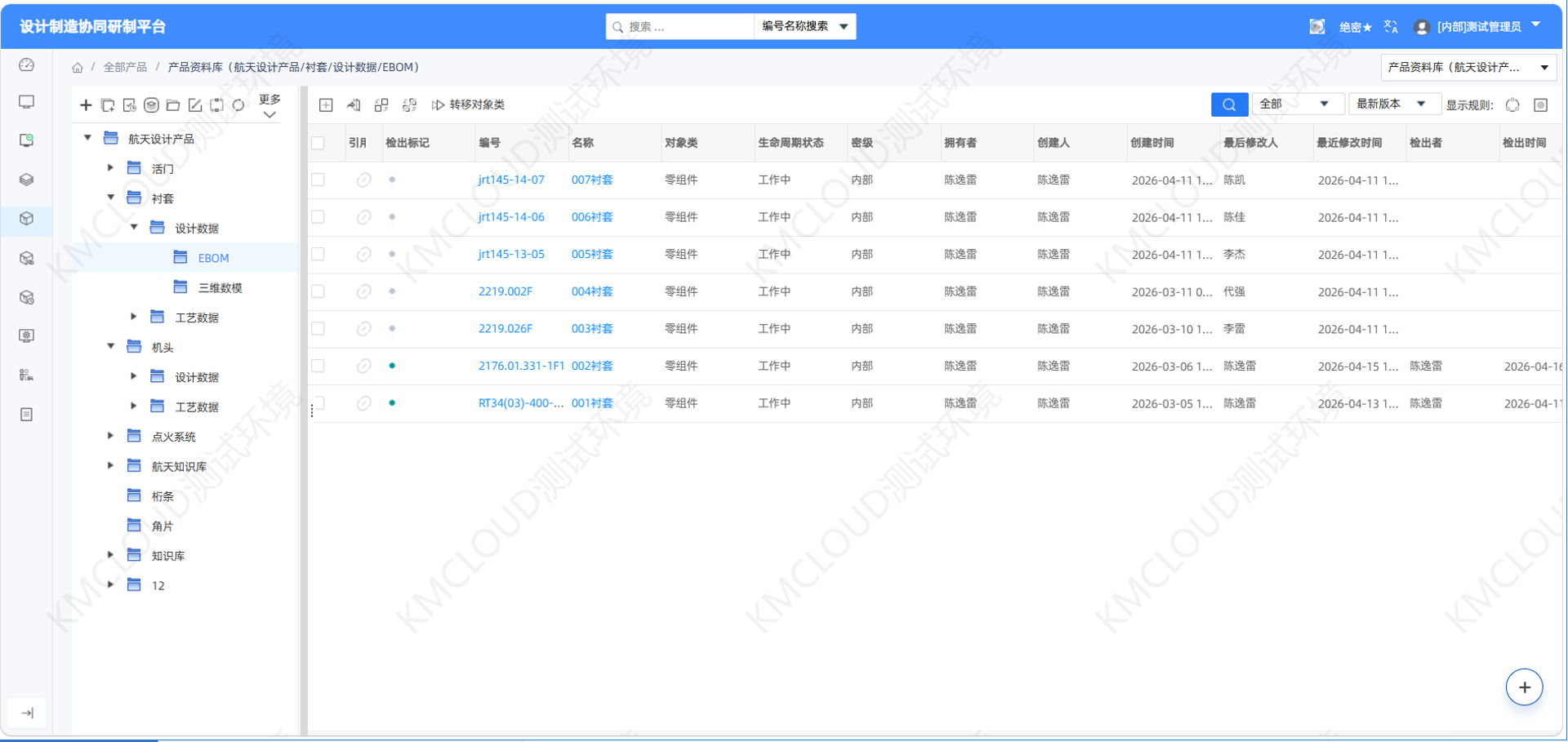The image size is (1568, 742).
Task: Select the 桁条 folder in tree
Action: click(163, 496)
